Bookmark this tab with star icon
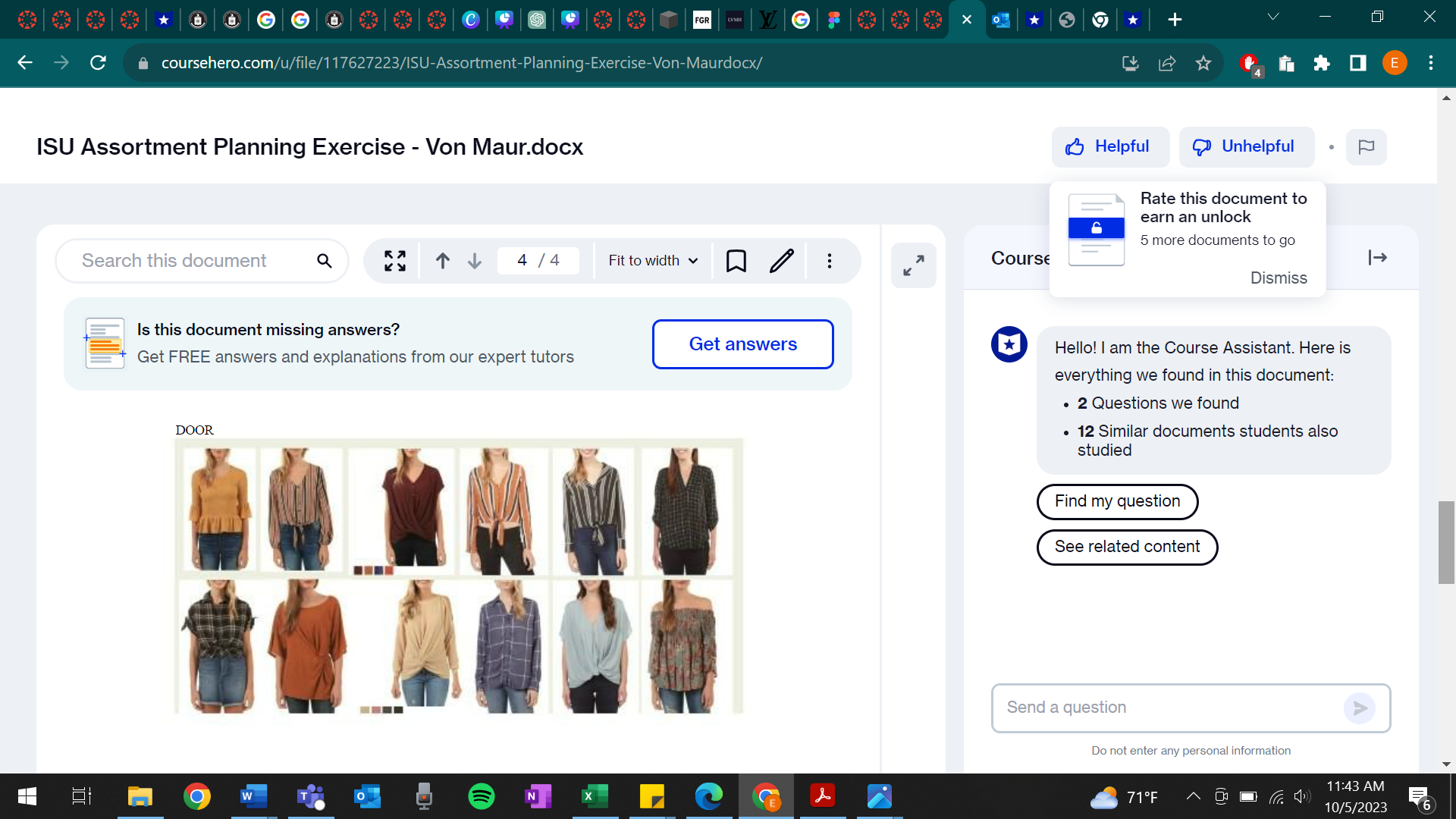The height and width of the screenshot is (819, 1456). click(1203, 63)
